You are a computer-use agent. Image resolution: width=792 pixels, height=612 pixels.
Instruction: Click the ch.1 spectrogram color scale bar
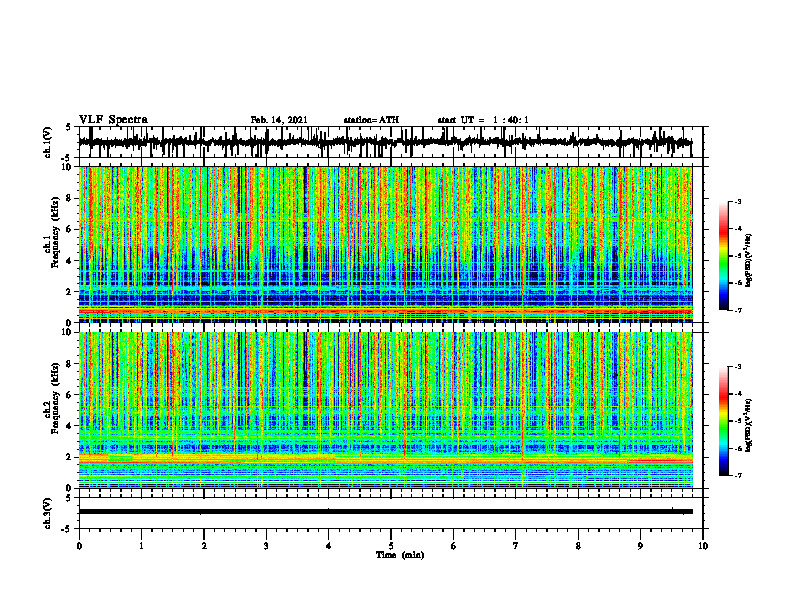(723, 256)
